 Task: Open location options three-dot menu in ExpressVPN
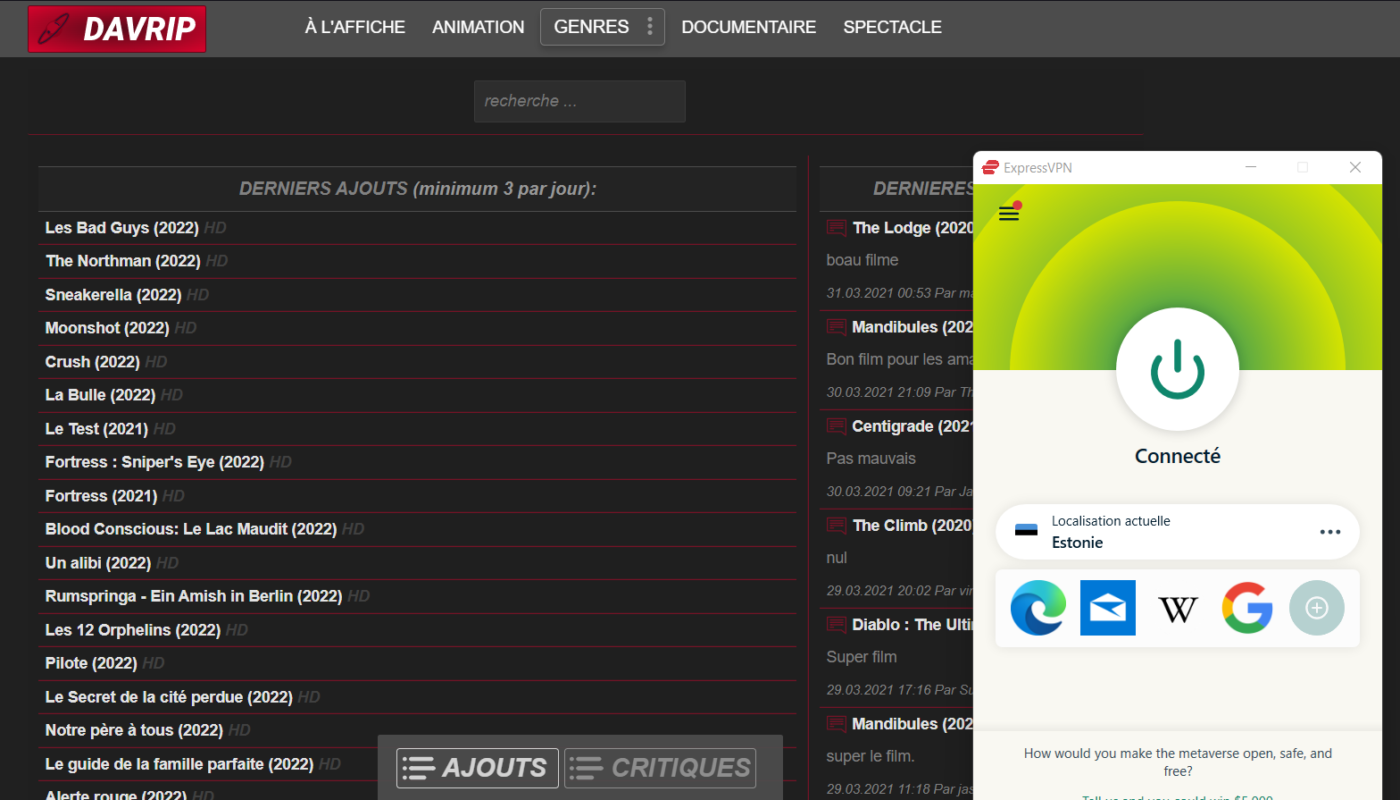pyautogui.click(x=1330, y=532)
